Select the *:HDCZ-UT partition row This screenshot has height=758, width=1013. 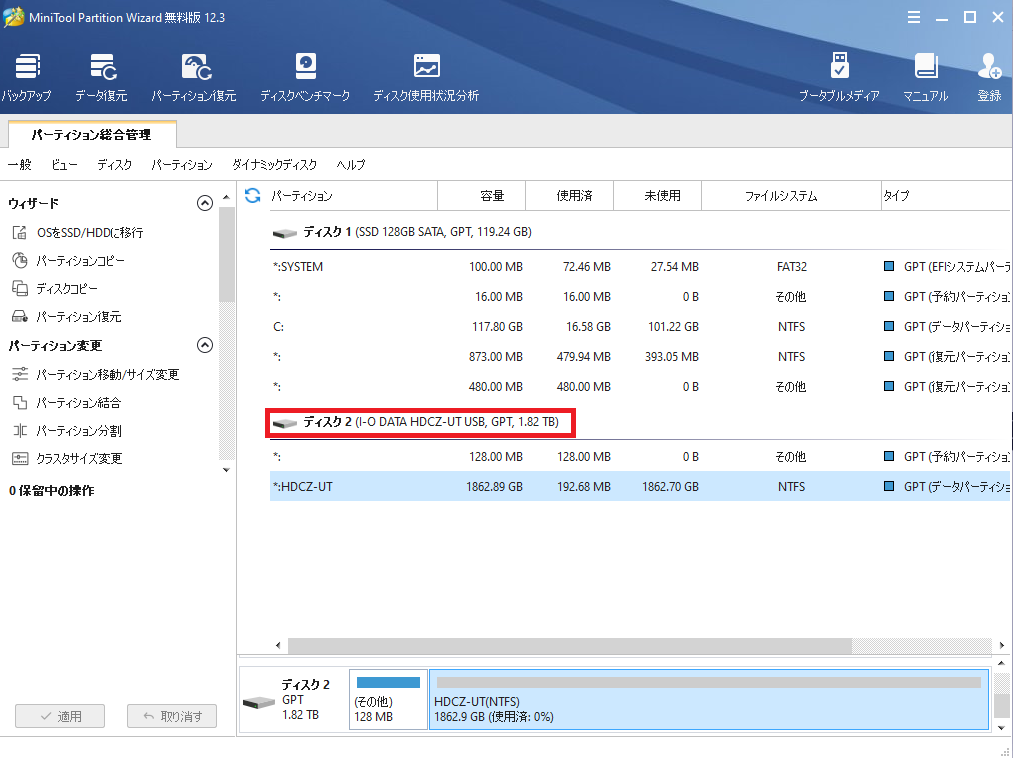640,487
